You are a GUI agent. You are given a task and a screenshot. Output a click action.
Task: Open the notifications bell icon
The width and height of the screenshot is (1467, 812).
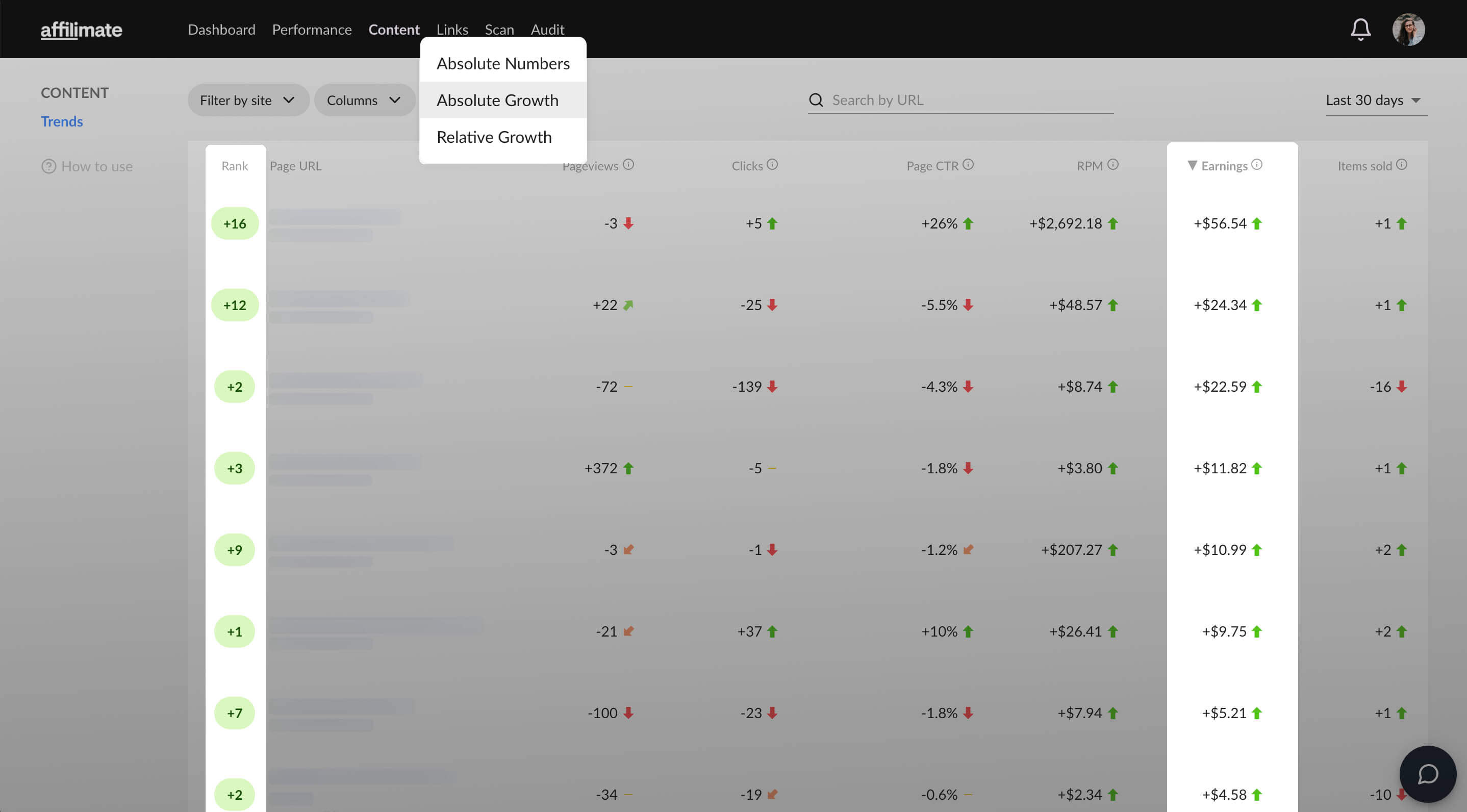(x=1361, y=28)
